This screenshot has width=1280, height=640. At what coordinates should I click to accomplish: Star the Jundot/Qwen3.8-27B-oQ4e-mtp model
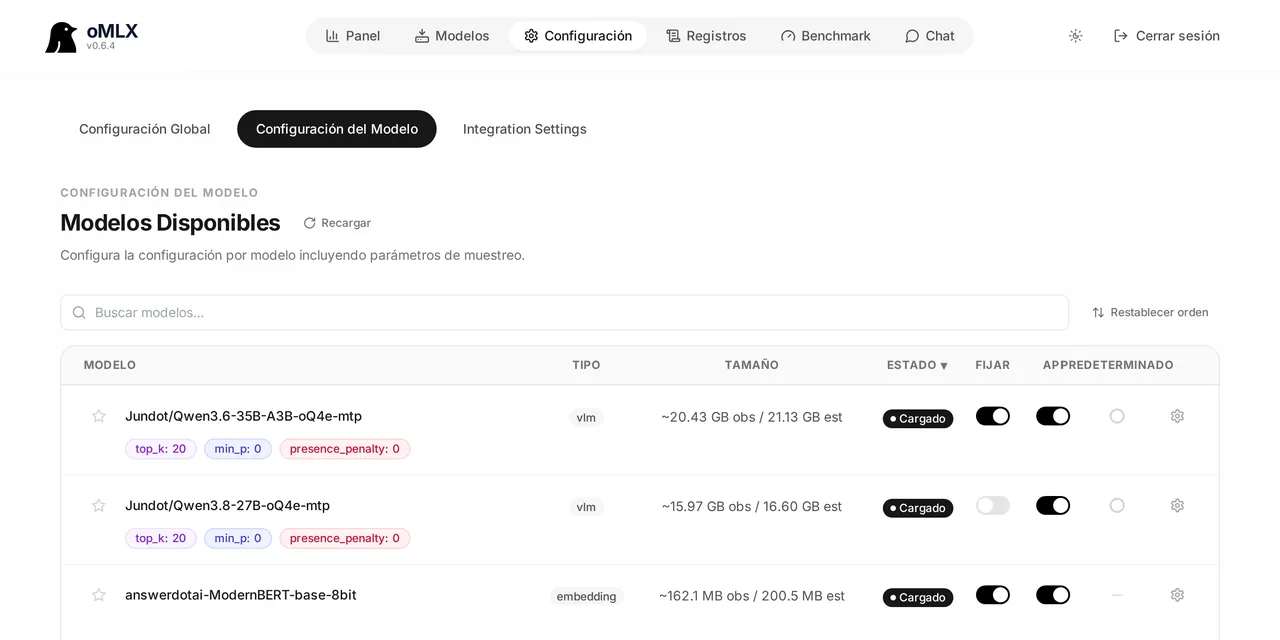(99, 506)
